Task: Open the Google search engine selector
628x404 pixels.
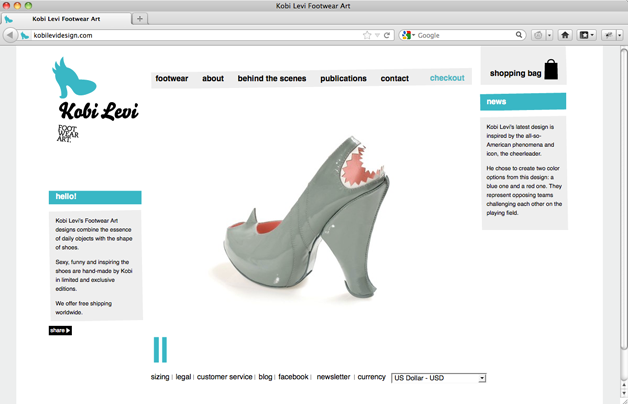Action: coord(408,35)
